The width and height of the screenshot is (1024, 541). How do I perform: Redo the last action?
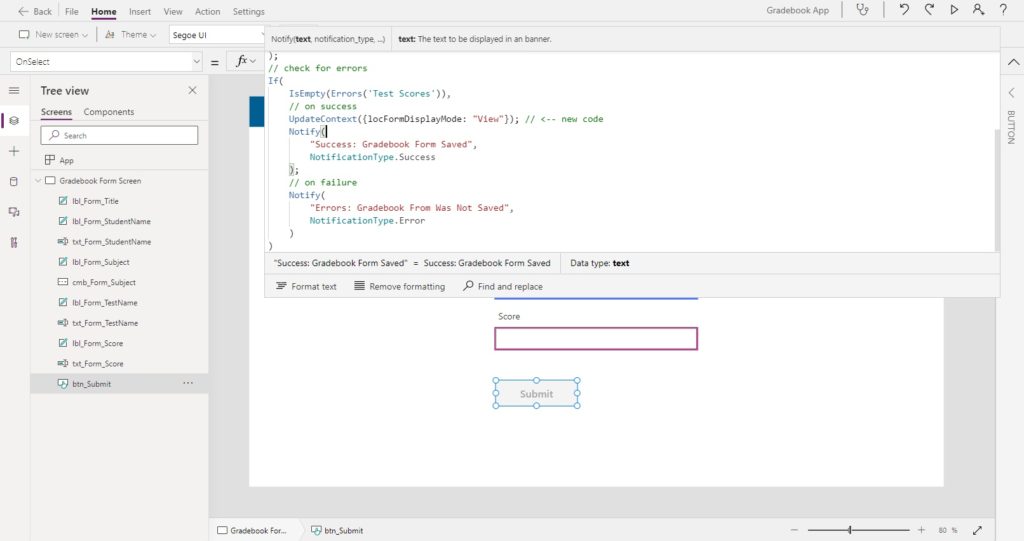pyautogui.click(x=929, y=10)
